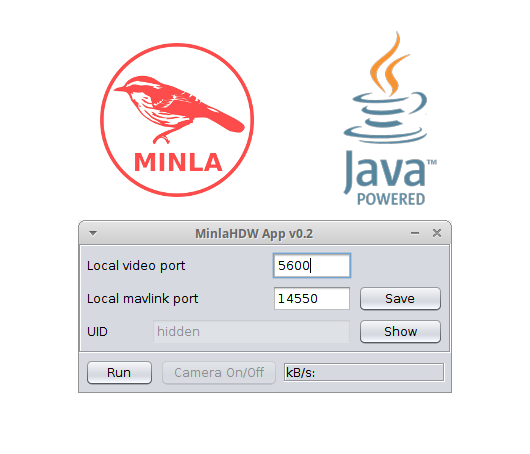Click the POWERED text under Java
Image resolution: width=530 pixels, height=454 pixels.
[x=391, y=199]
